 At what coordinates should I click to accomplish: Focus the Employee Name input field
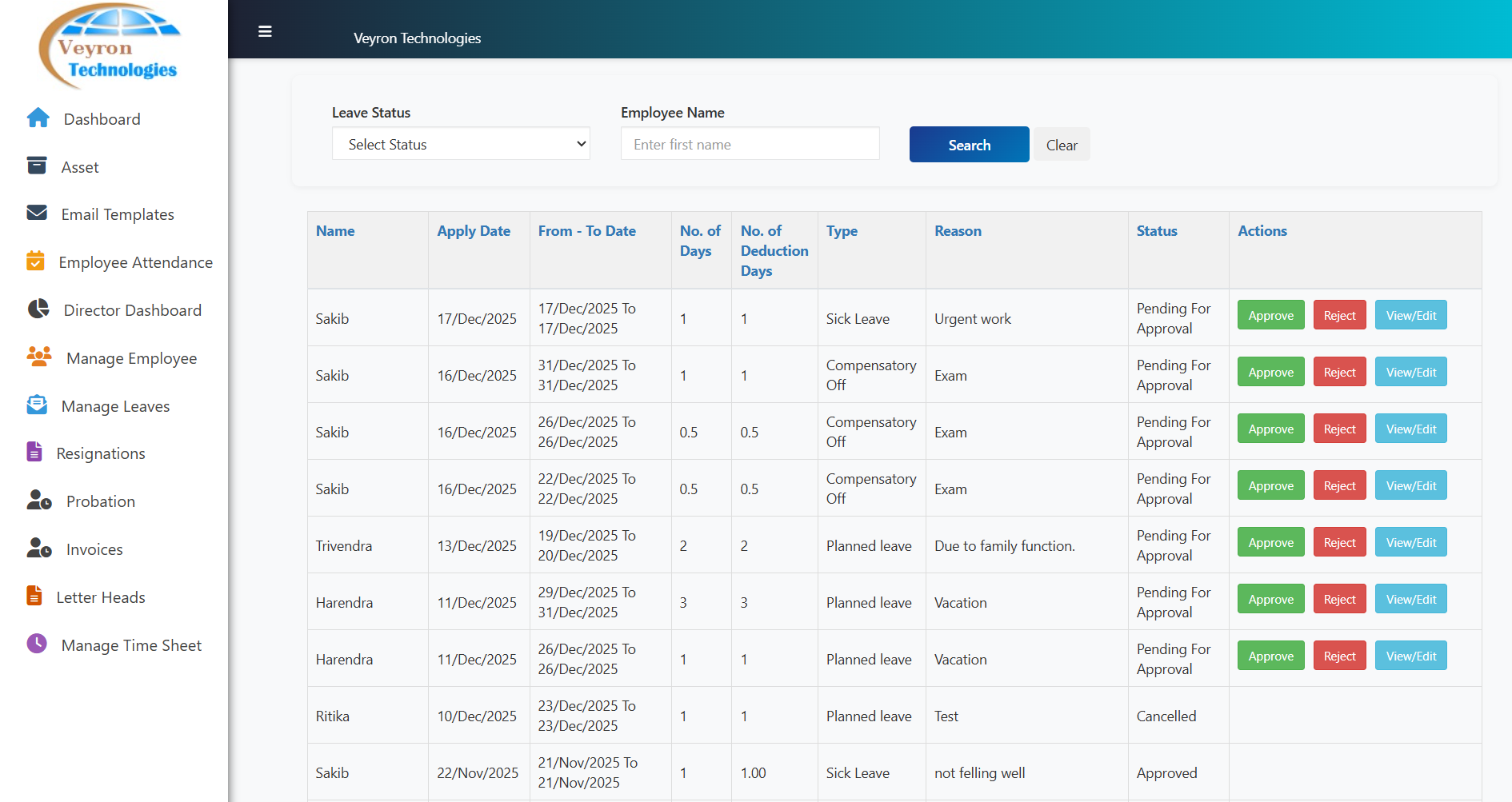point(750,144)
